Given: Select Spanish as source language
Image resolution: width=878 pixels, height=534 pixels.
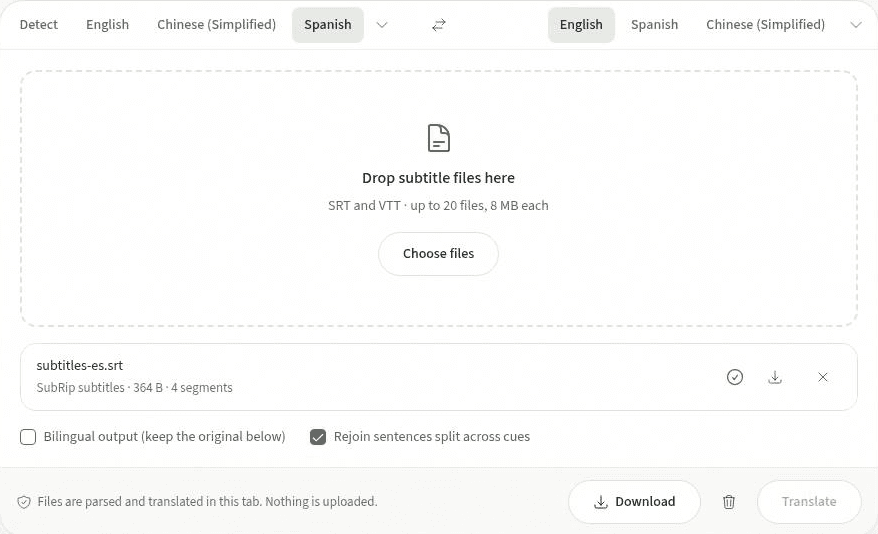Looking at the screenshot, I should pyautogui.click(x=328, y=25).
